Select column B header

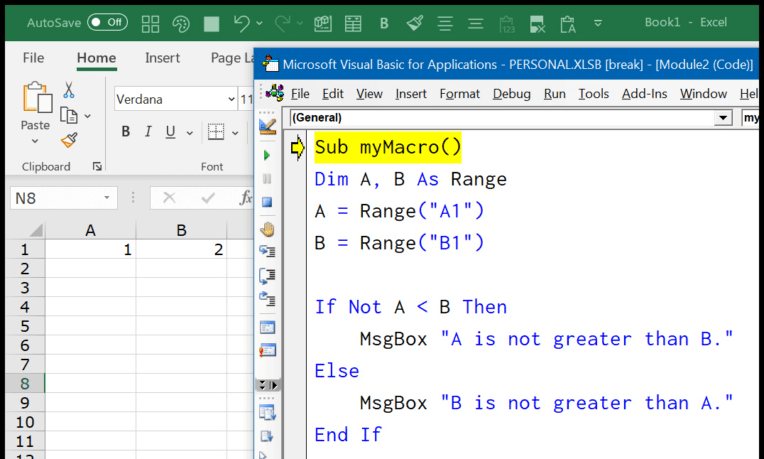point(181,230)
